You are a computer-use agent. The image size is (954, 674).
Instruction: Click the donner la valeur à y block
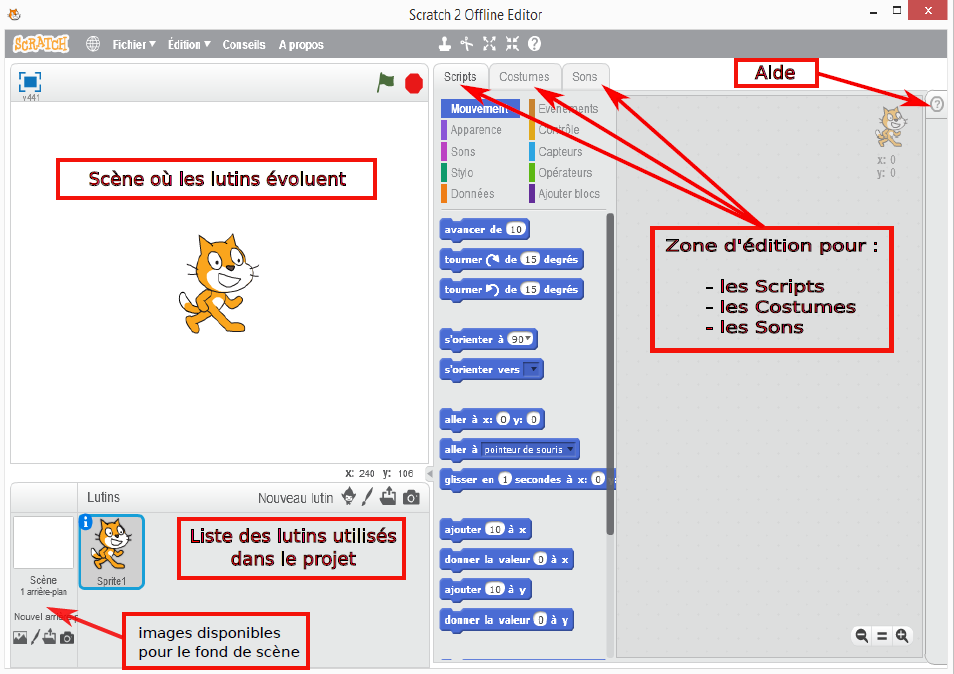[506, 620]
